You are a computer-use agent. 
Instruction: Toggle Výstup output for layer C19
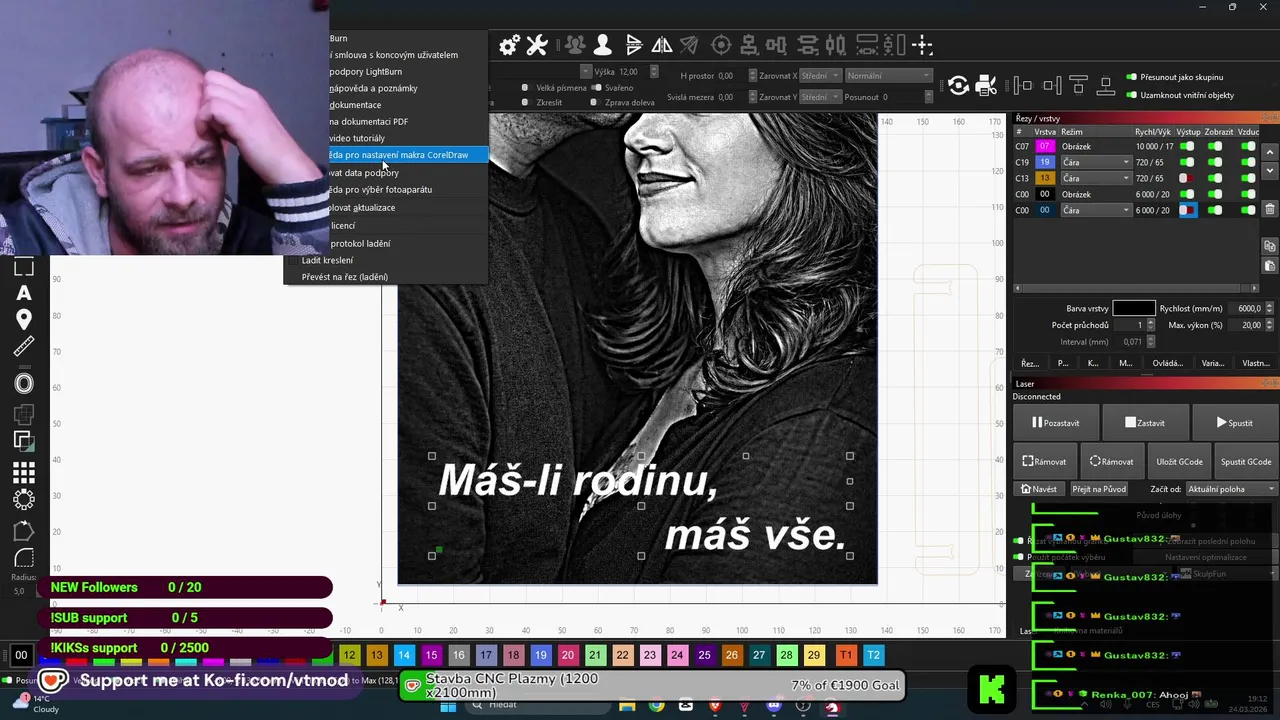[1187, 162]
